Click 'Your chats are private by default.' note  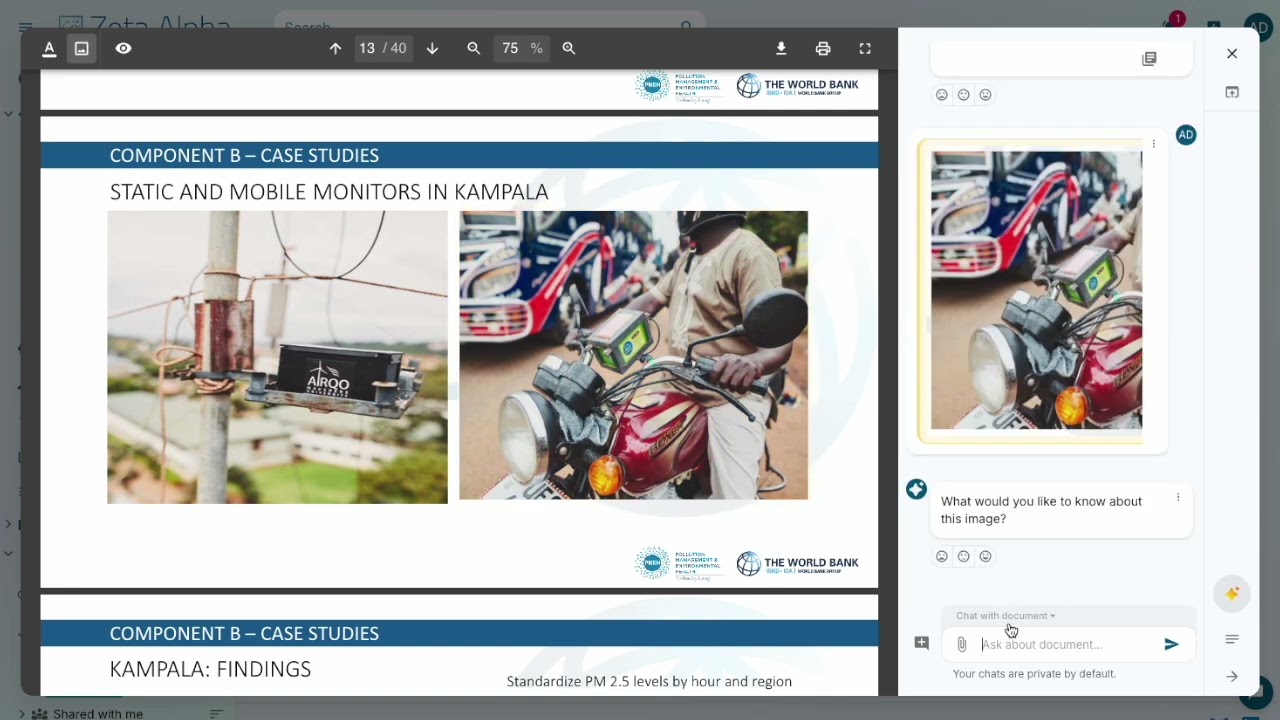1034,674
